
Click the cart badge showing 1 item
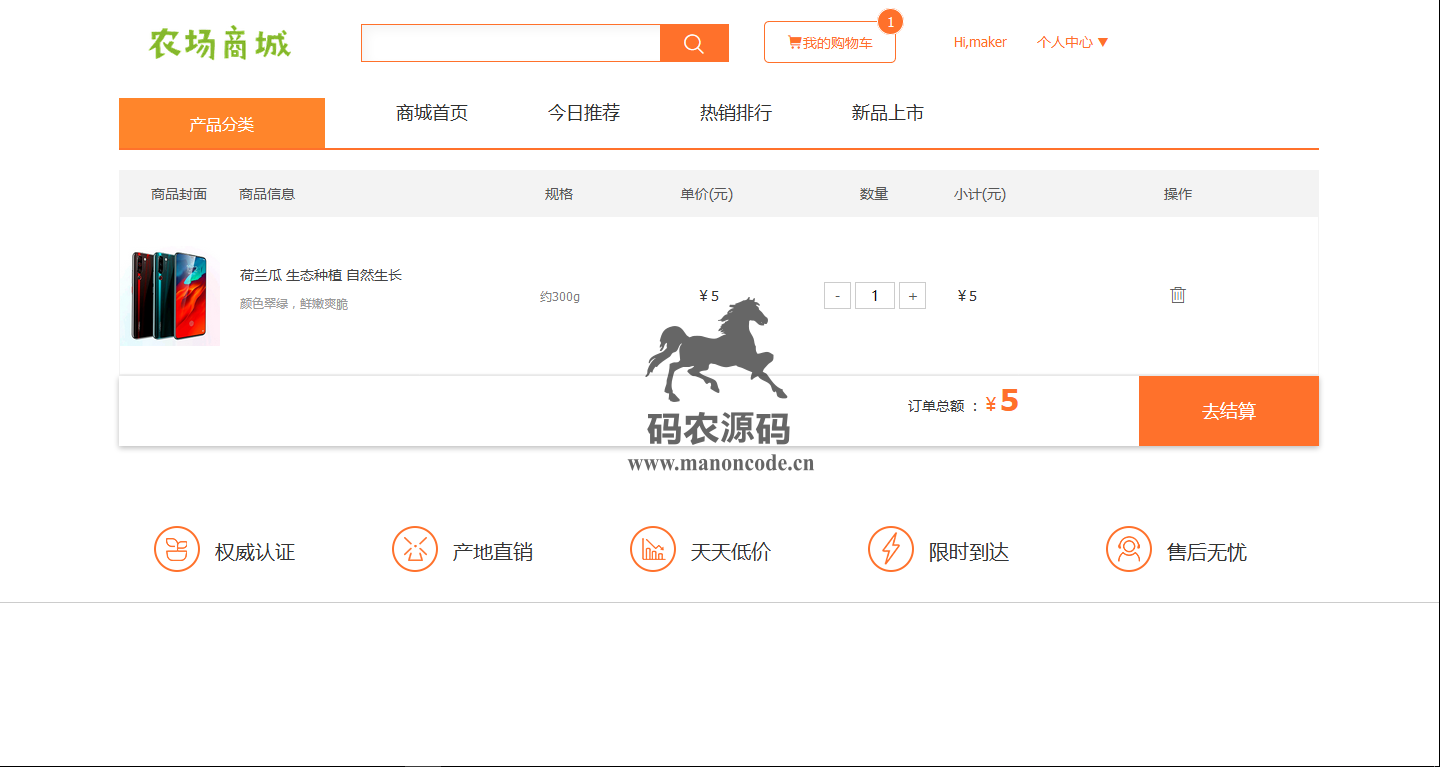pos(889,21)
